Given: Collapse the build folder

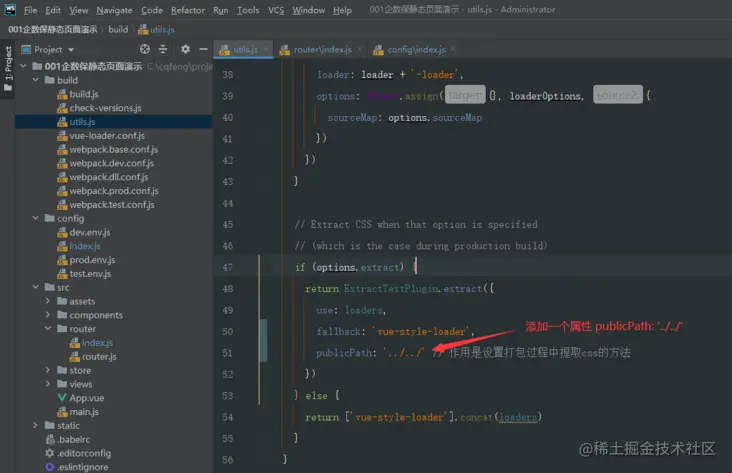Looking at the screenshot, I should [35, 80].
